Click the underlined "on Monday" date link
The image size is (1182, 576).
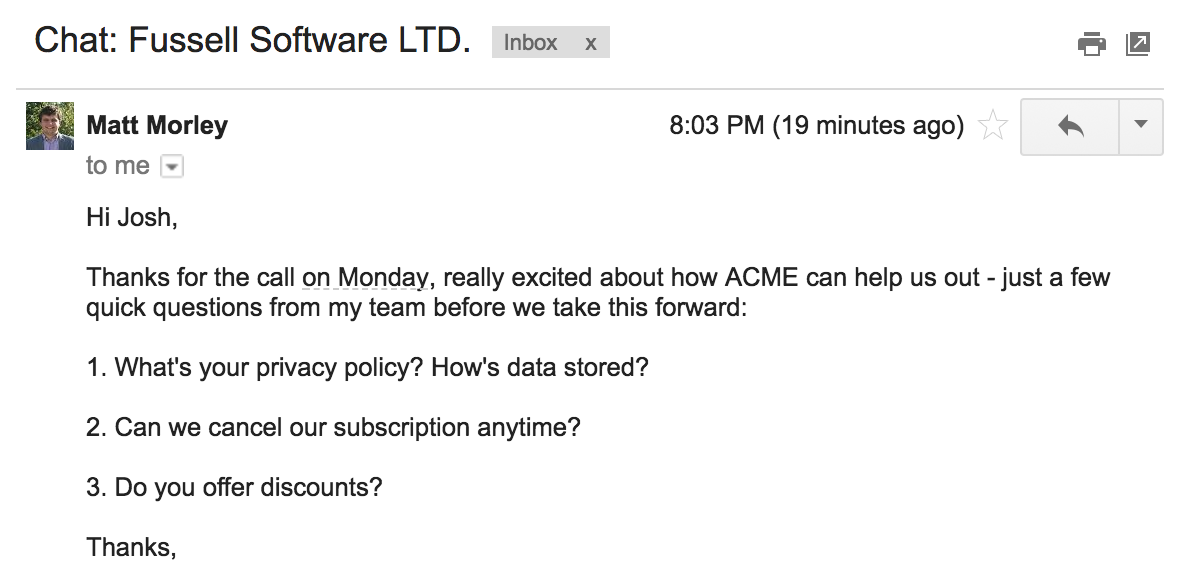pos(366,277)
